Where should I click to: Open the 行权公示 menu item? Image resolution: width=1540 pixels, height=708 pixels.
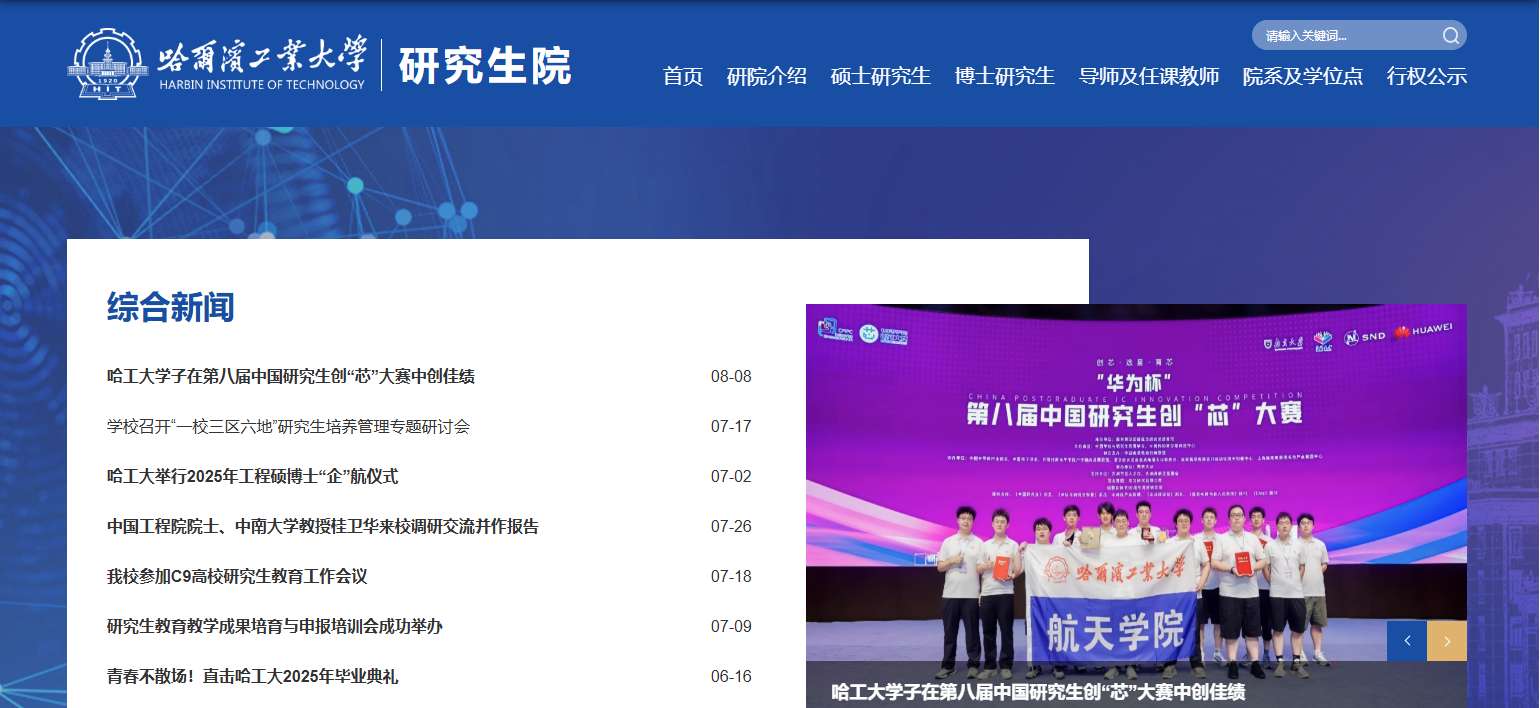pyautogui.click(x=1426, y=76)
